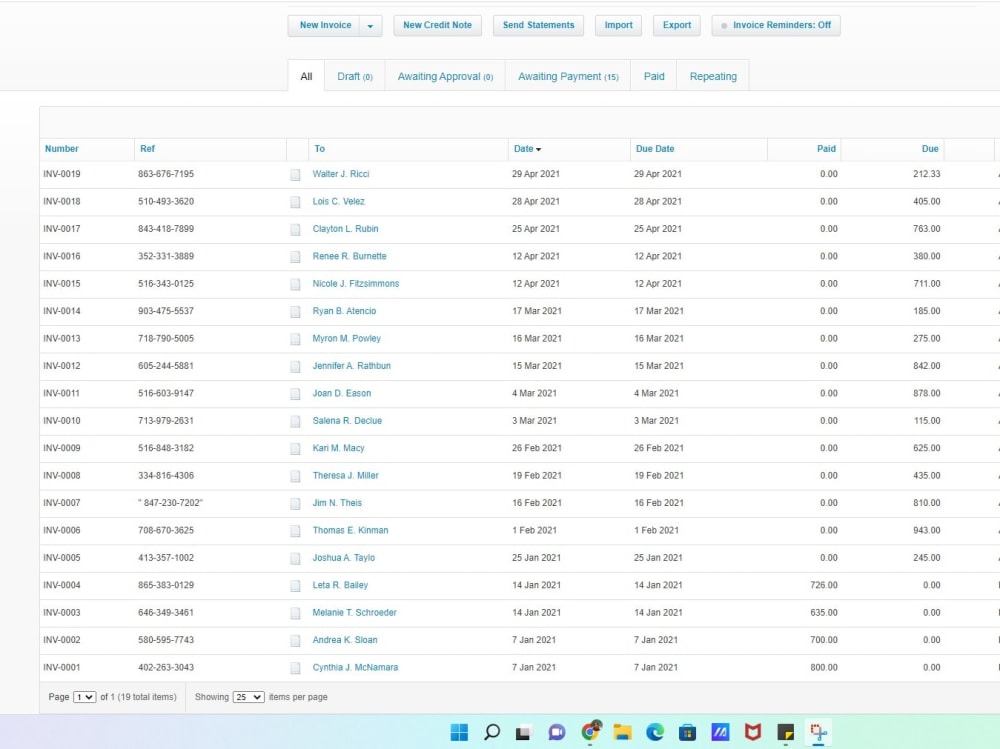Screen dimensions: 1000x749
Task: Open the New Invoice dropdown arrow
Action: [371, 25]
